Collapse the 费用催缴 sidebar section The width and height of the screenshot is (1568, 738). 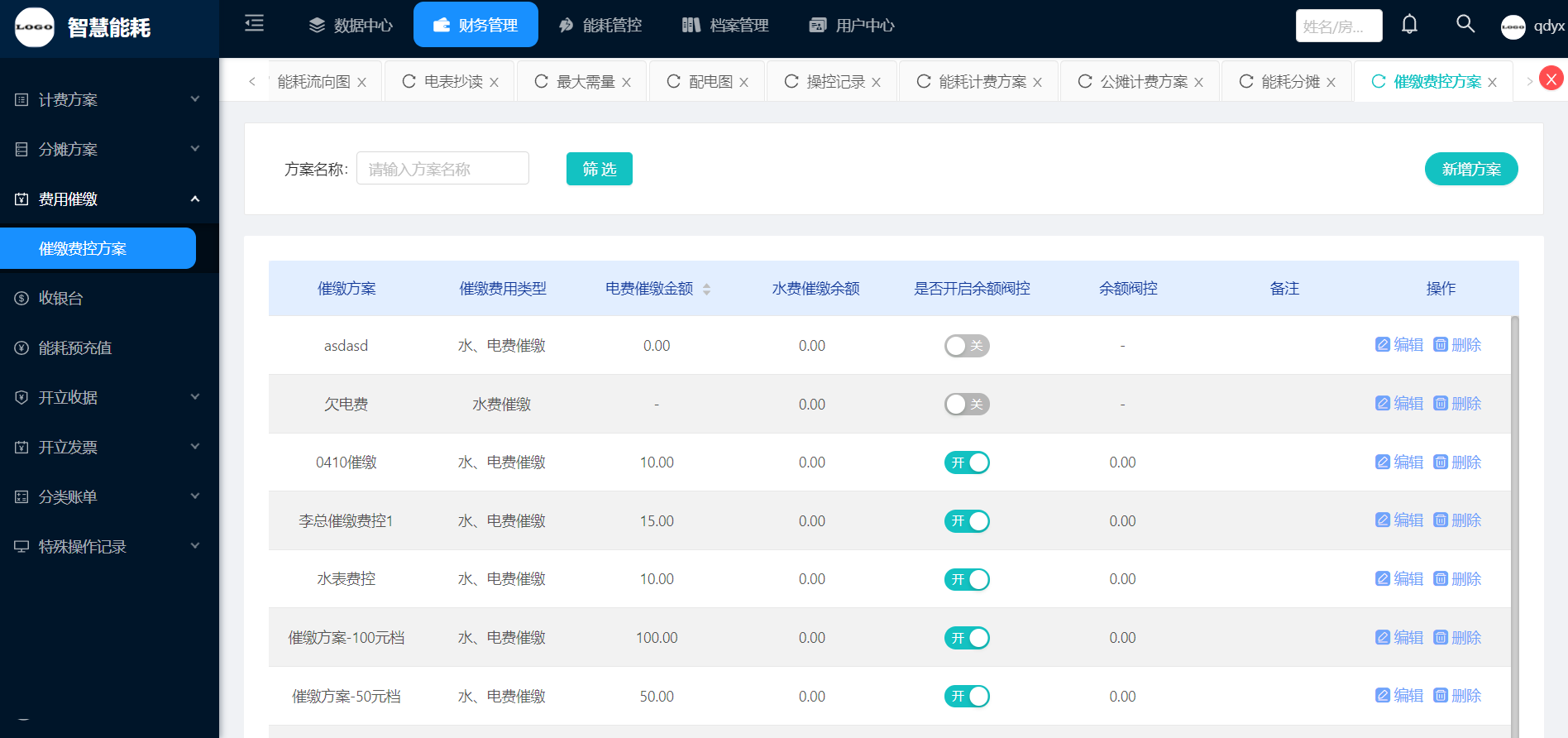point(109,199)
